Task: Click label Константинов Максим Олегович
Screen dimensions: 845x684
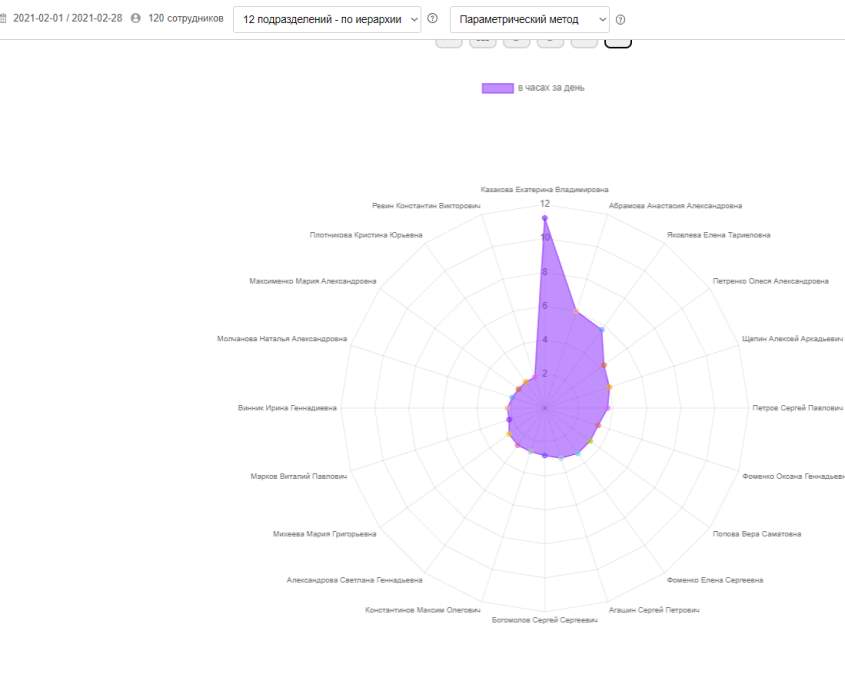Action: [422, 610]
